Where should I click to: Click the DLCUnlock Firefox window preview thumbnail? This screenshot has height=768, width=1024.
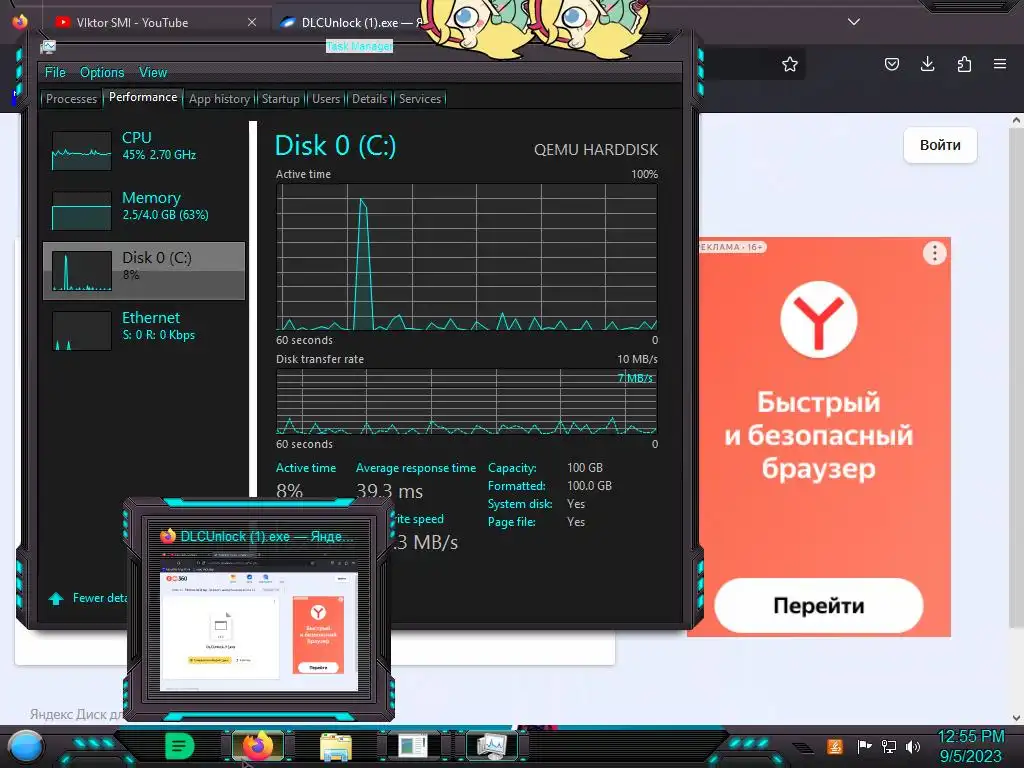pyautogui.click(x=259, y=624)
